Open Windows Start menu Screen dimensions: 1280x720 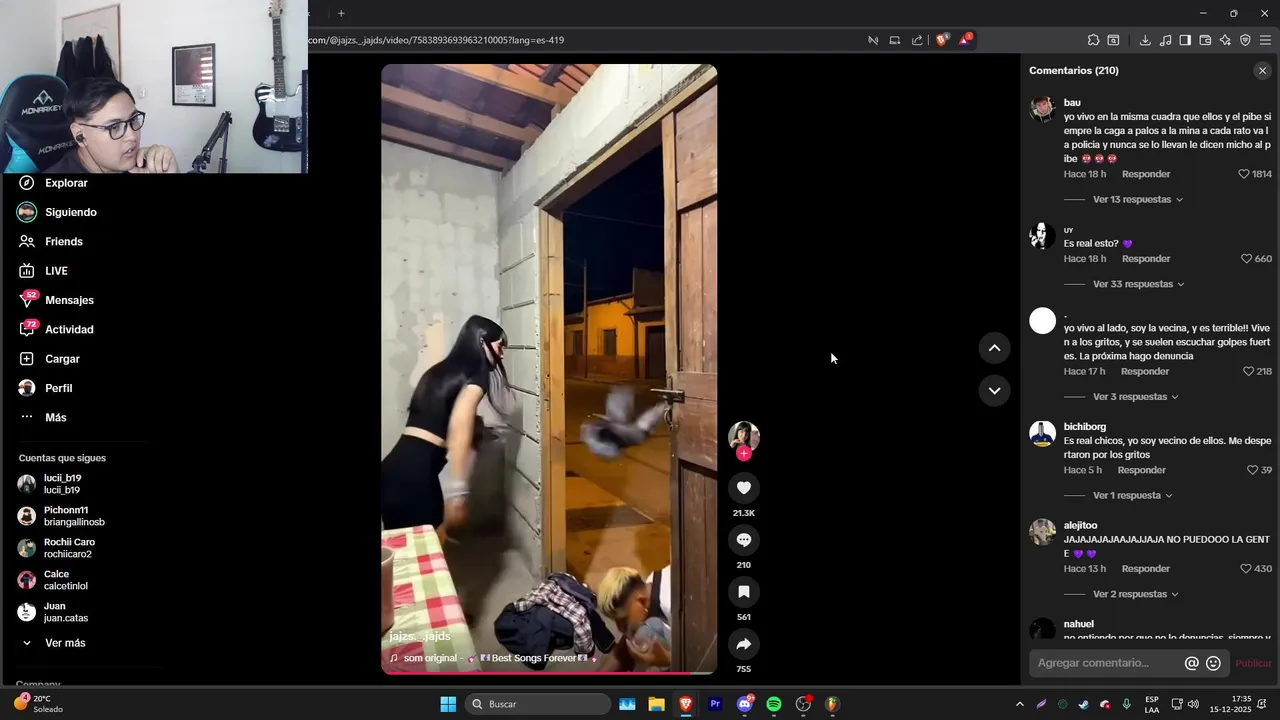point(448,704)
